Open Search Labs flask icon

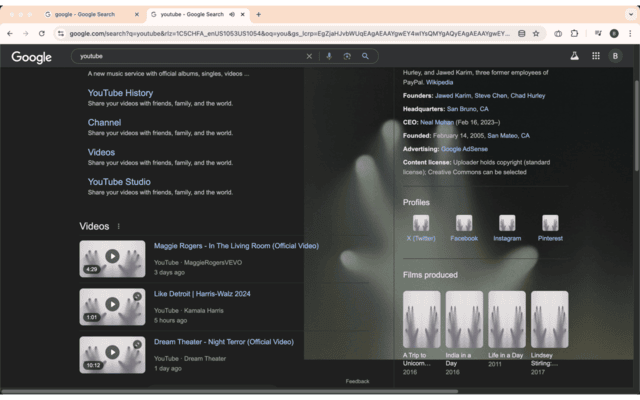574,57
